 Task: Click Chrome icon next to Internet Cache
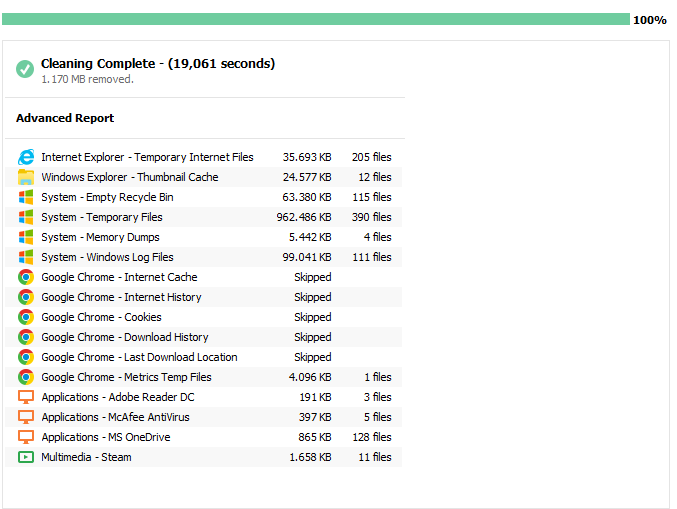click(26, 277)
